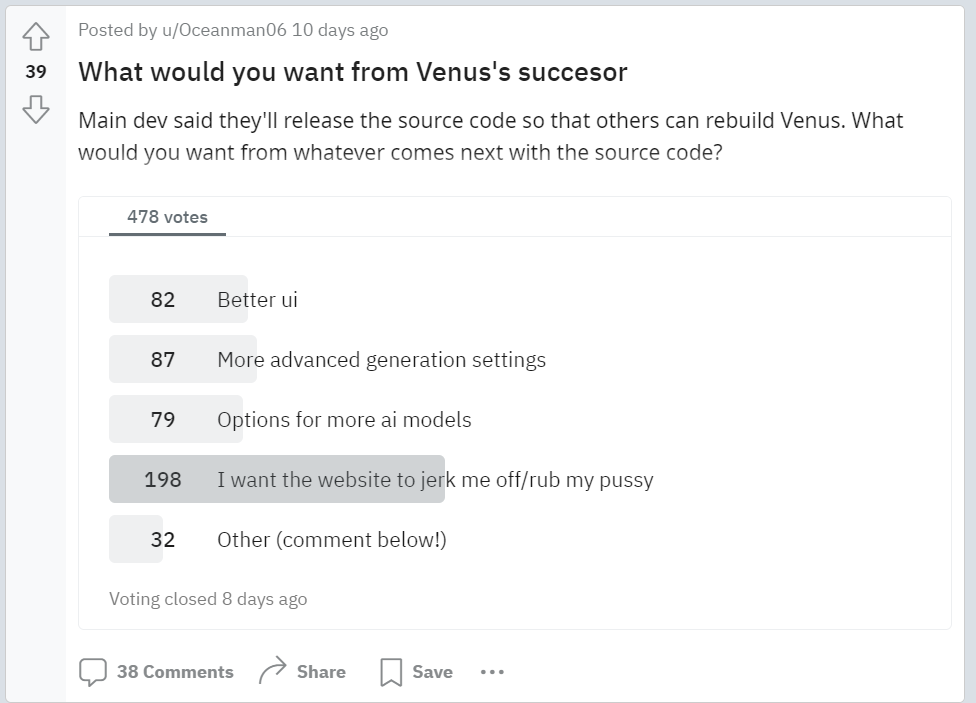The image size is (976, 703).
Task: Click the comments speech bubble icon
Action: [x=93, y=672]
